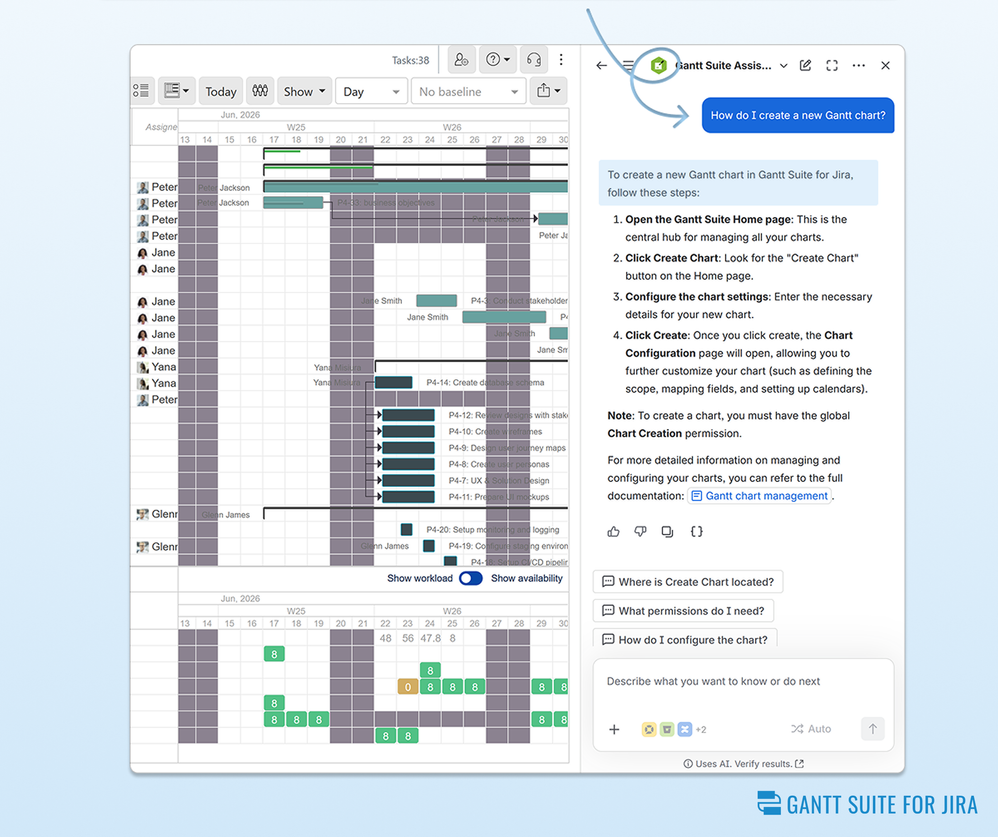Click the 47.8 workload total value
This screenshot has height=837, width=998.
click(x=430, y=638)
